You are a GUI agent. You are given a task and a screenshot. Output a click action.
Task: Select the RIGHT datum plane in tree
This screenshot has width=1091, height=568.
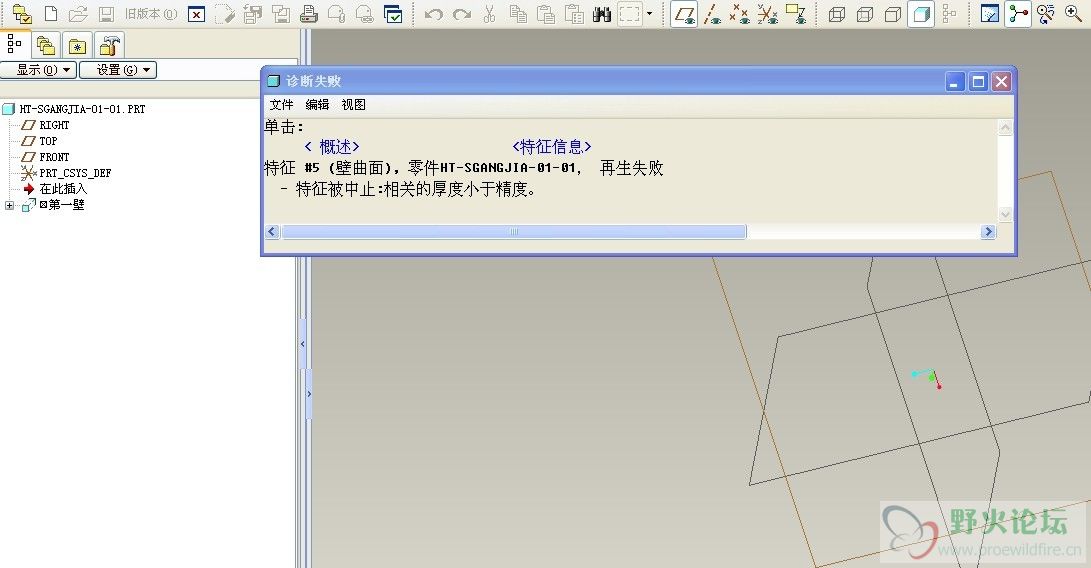(x=46, y=125)
